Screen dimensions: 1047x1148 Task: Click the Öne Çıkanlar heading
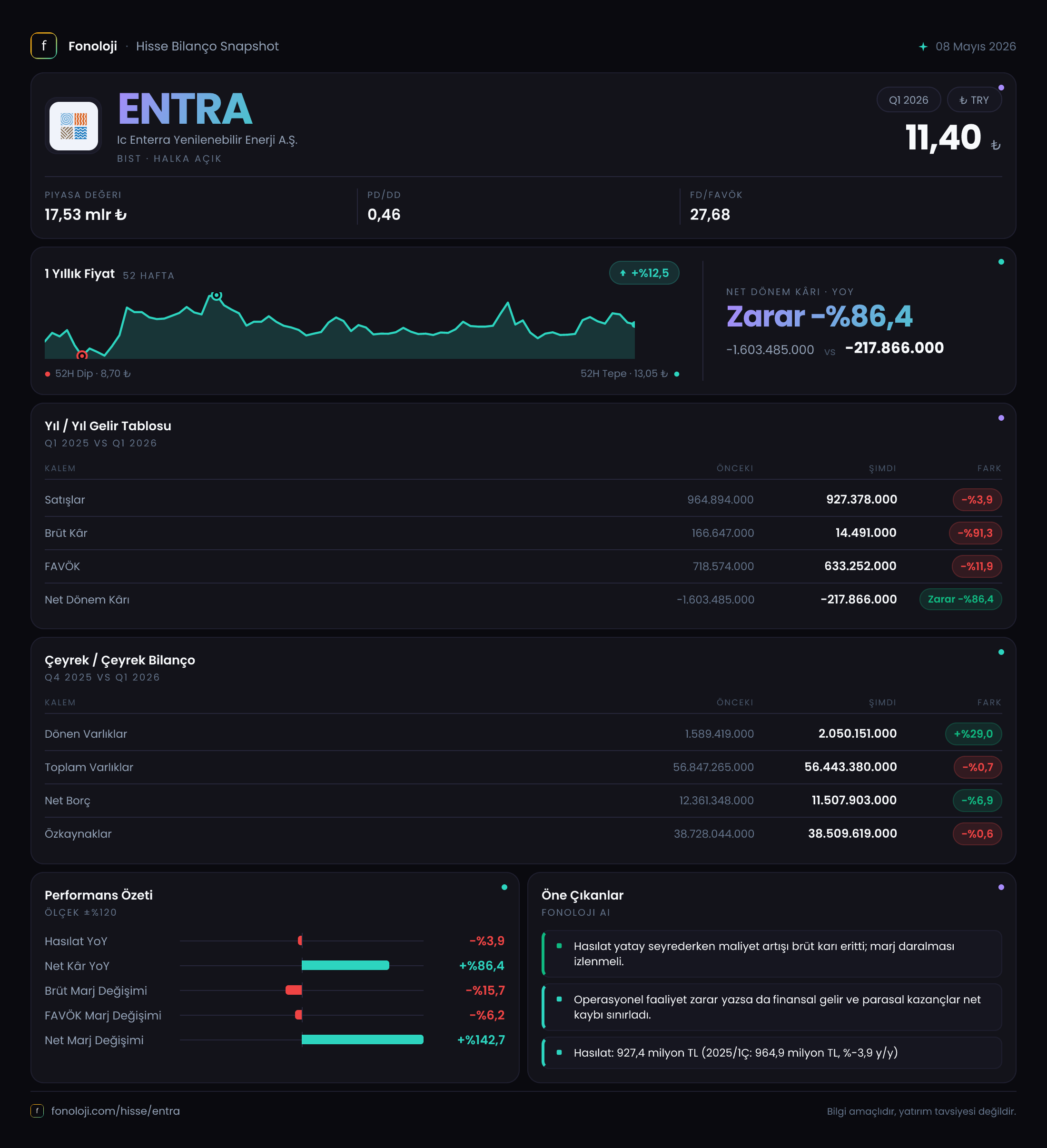point(583,895)
